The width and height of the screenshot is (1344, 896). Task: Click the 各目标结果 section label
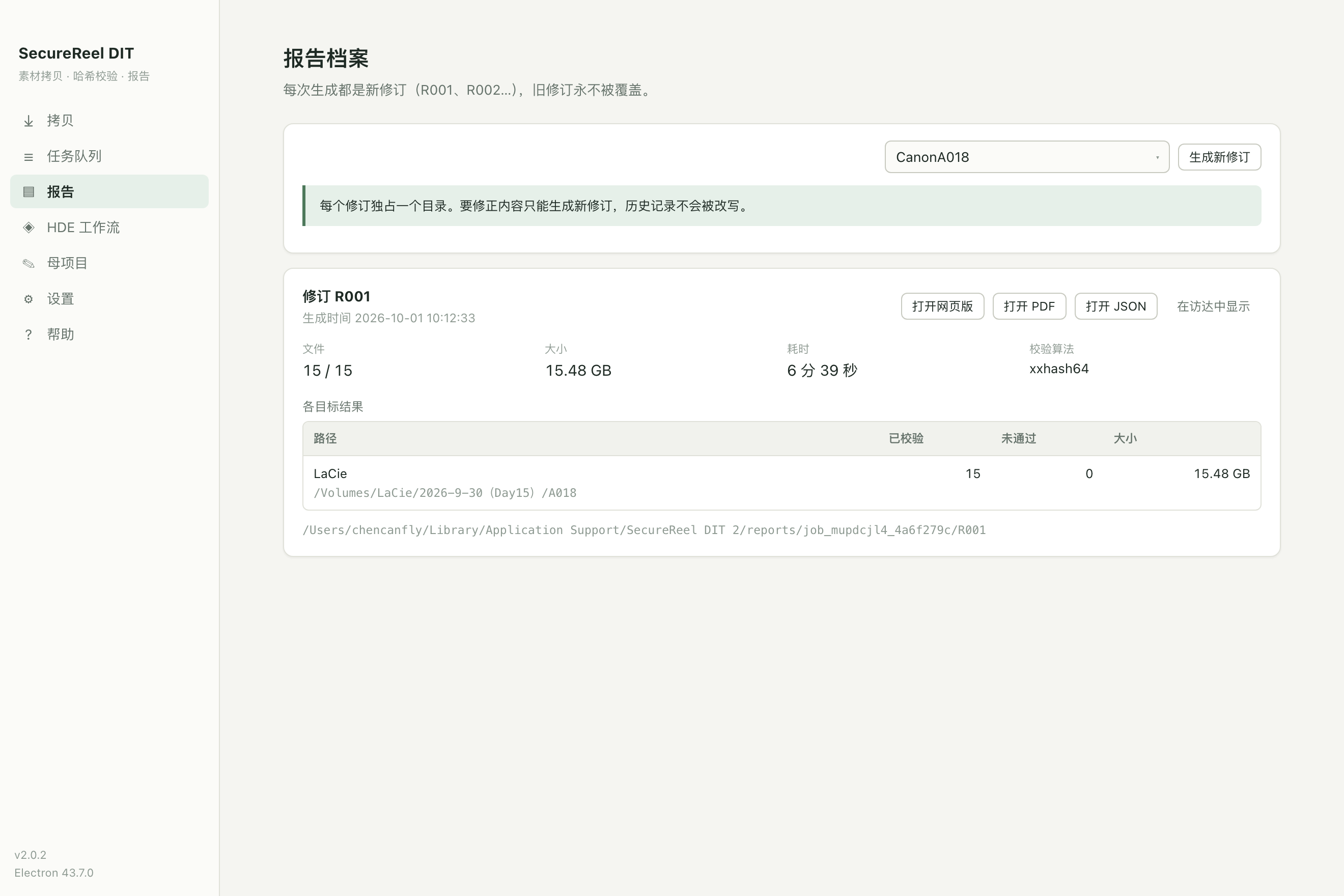(332, 407)
